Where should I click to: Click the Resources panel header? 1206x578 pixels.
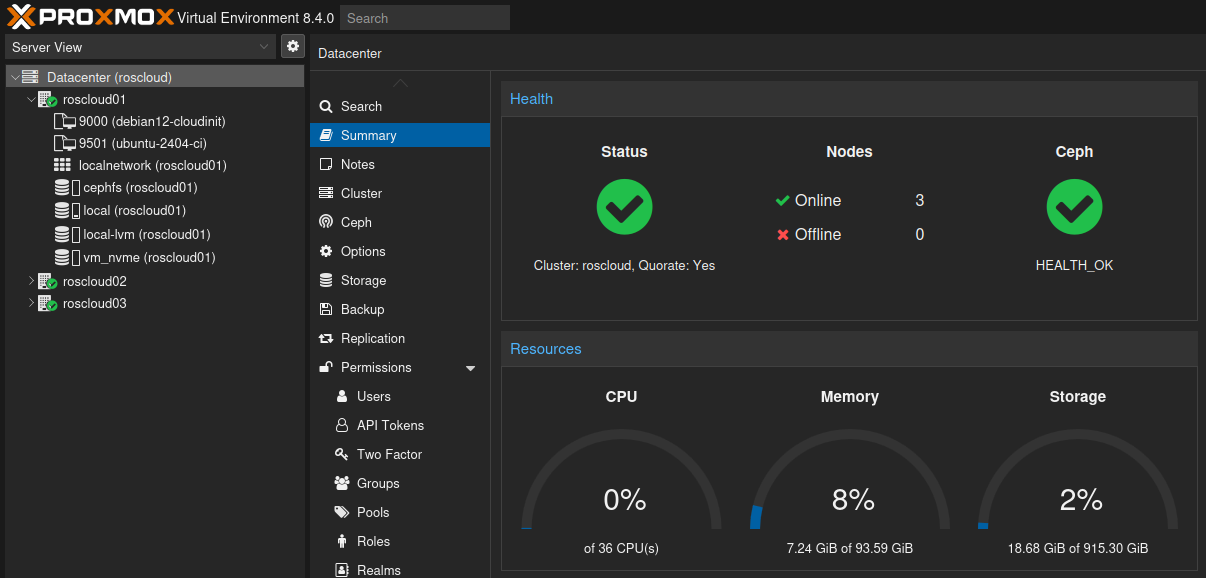[849, 349]
